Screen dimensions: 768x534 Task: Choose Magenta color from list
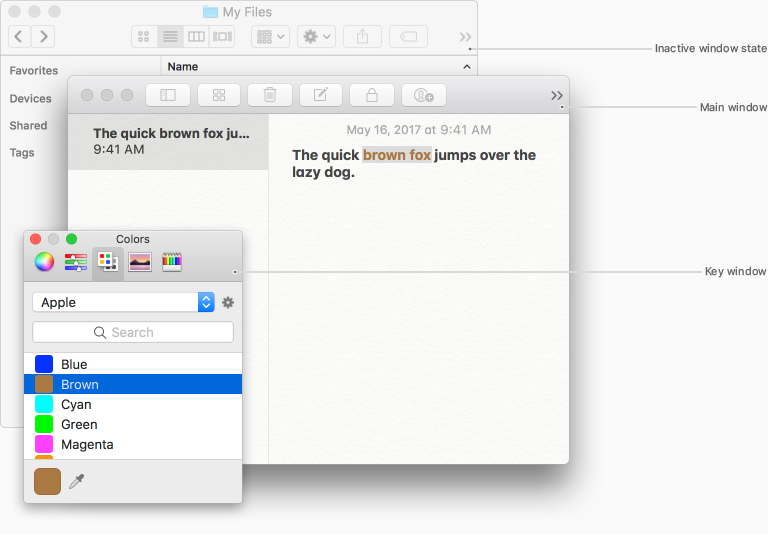point(133,444)
